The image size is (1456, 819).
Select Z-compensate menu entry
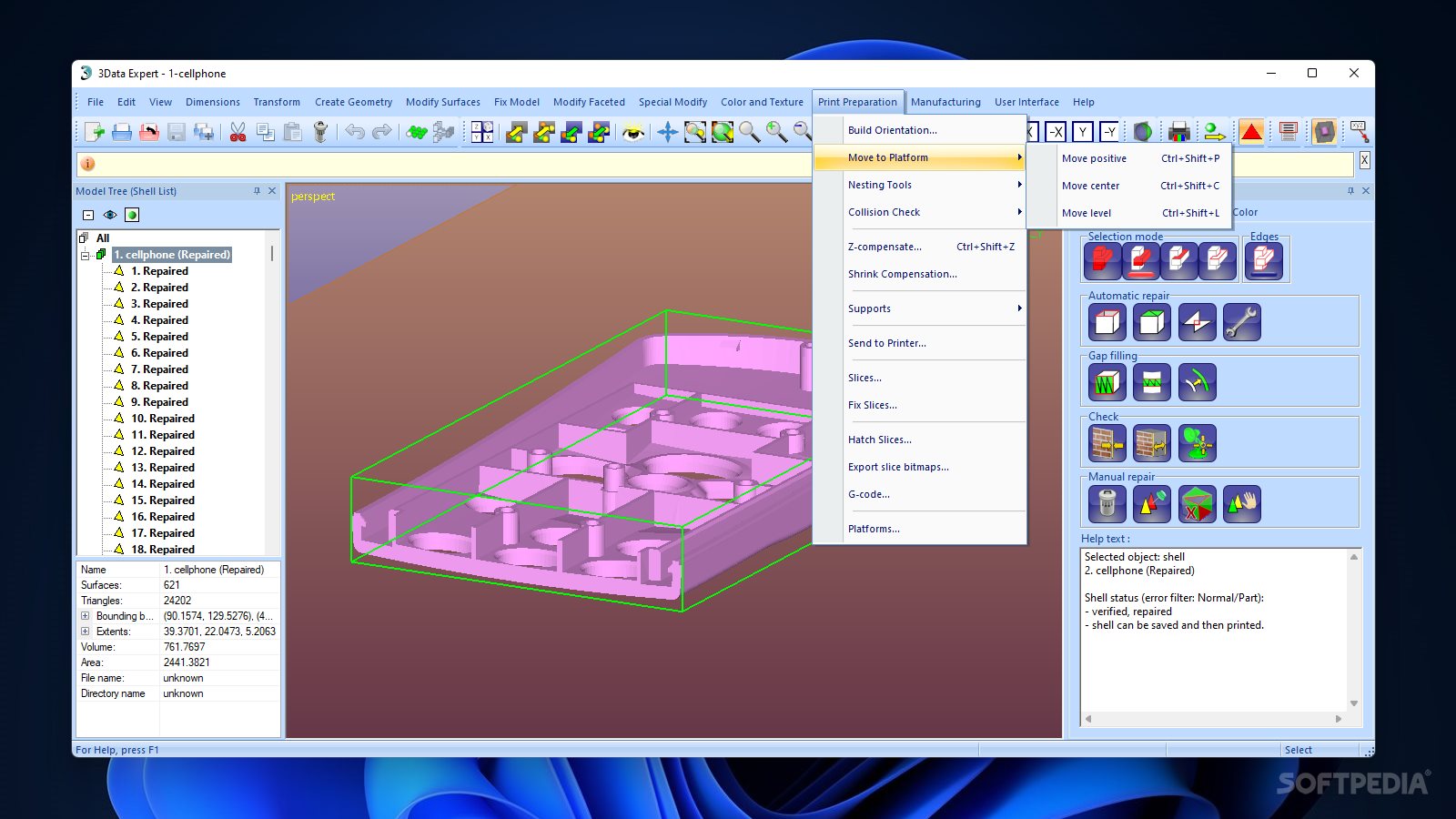[920, 247]
